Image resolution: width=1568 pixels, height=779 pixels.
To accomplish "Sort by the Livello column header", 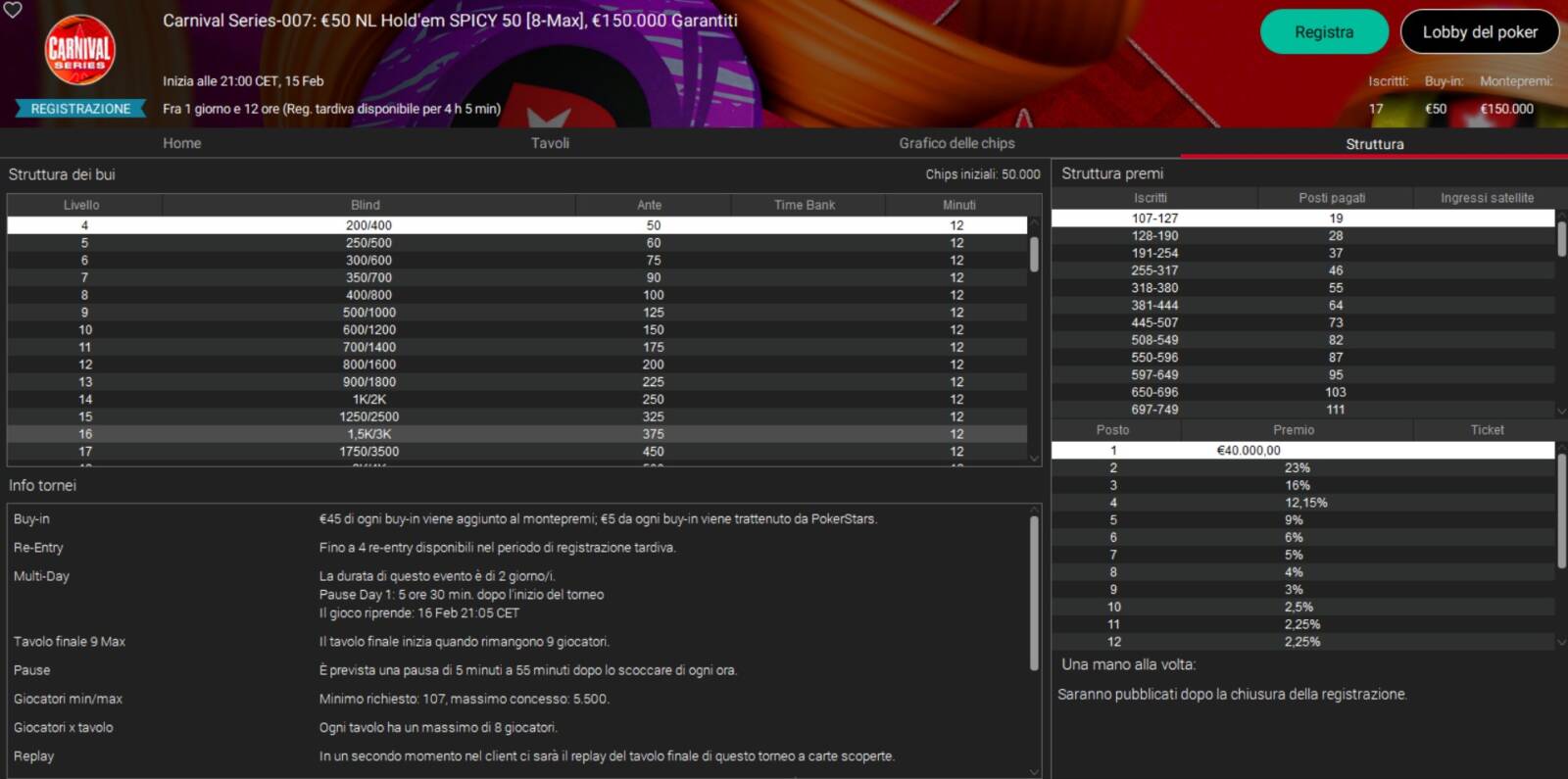I will [x=81, y=205].
